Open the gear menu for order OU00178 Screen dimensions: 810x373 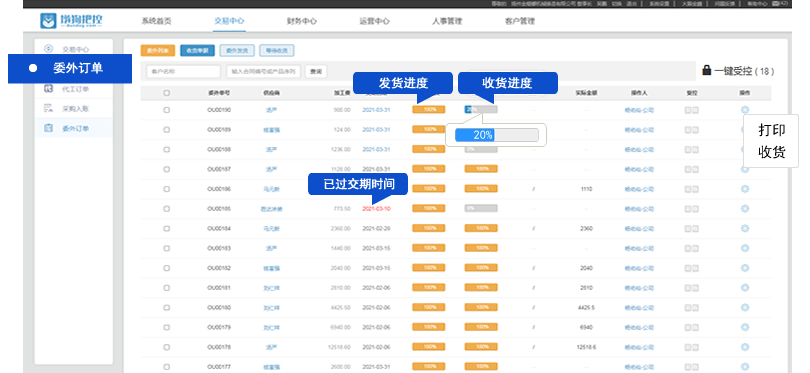point(744,347)
